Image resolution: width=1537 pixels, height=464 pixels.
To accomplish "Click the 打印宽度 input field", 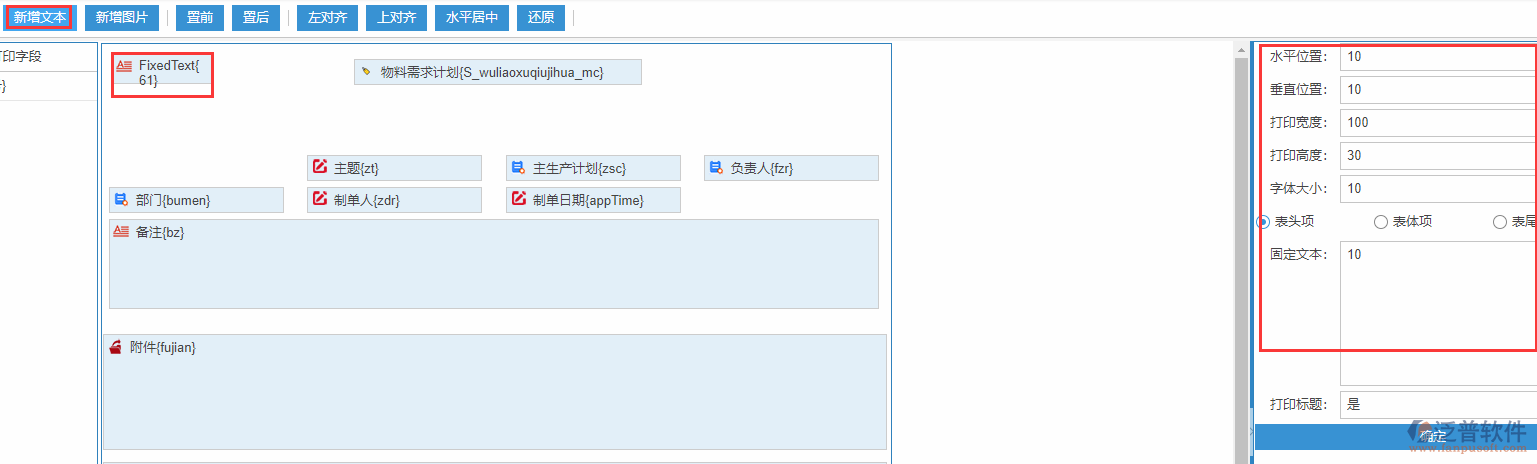I will tap(1438, 123).
